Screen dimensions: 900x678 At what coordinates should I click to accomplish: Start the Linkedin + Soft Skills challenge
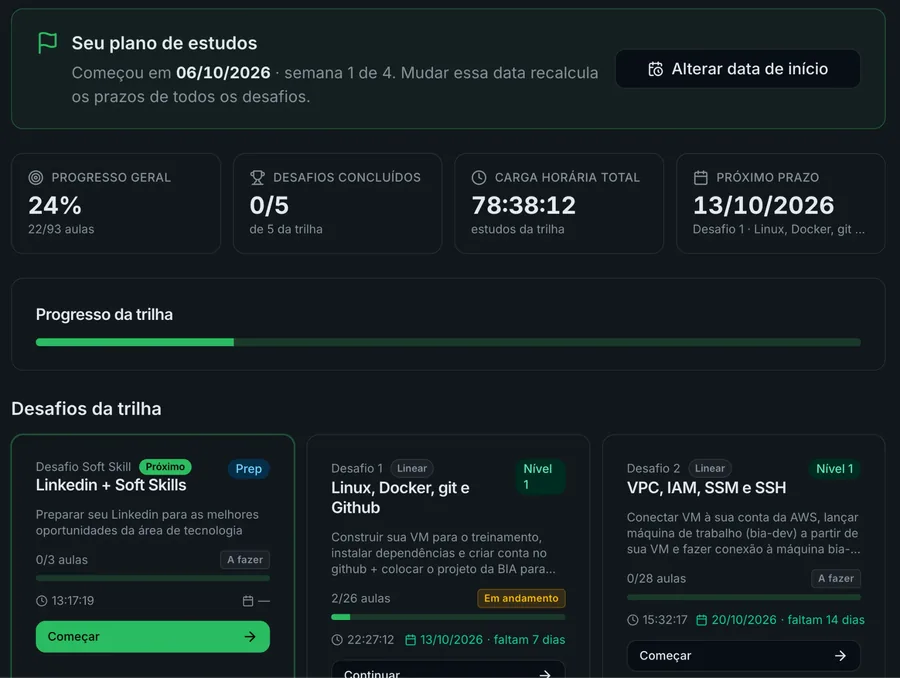pos(153,636)
